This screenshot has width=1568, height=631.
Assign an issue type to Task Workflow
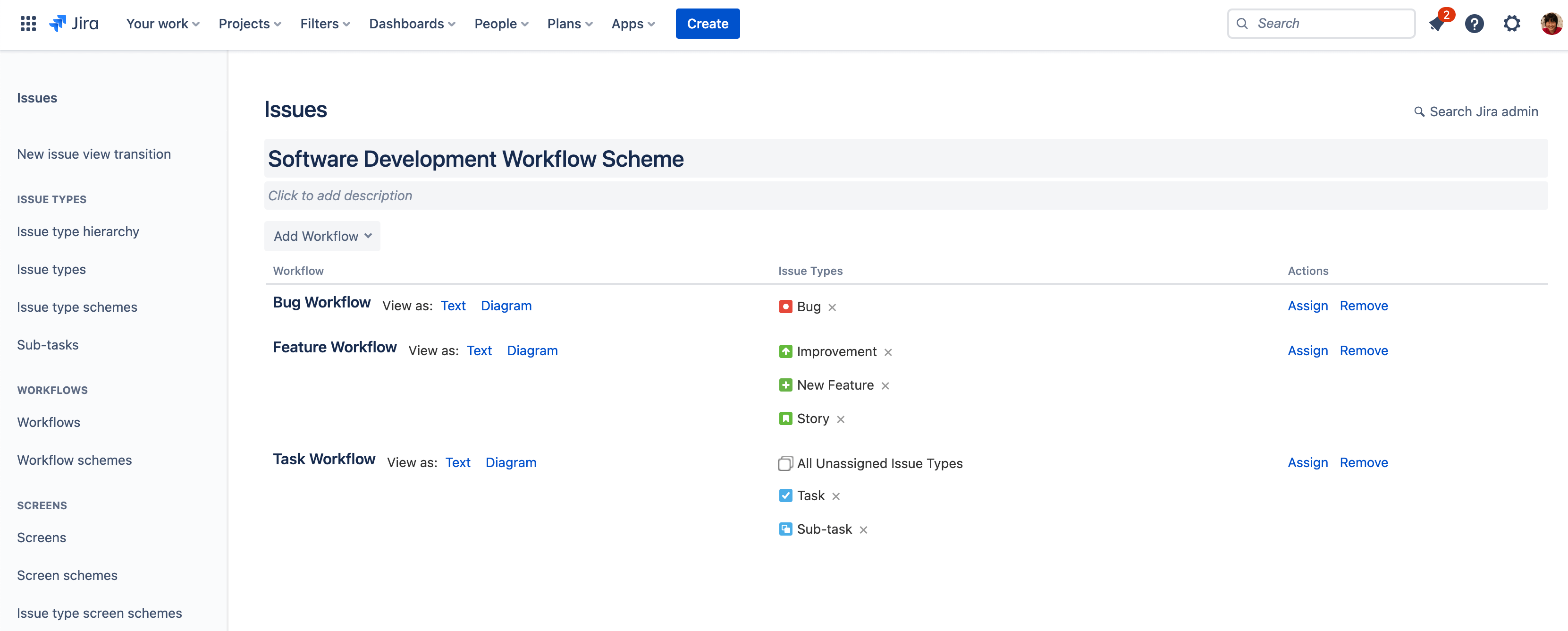[x=1307, y=462]
